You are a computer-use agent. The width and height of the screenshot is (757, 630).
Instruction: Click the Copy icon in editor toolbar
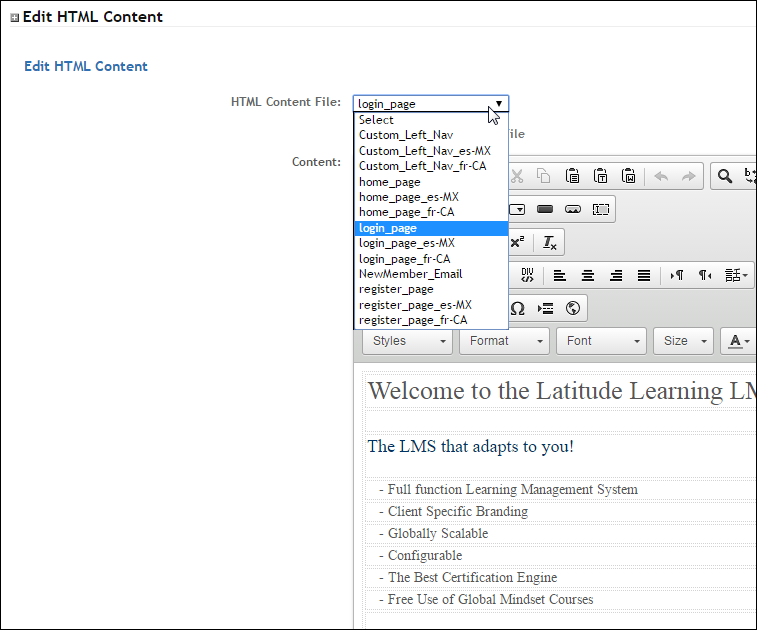(x=544, y=176)
